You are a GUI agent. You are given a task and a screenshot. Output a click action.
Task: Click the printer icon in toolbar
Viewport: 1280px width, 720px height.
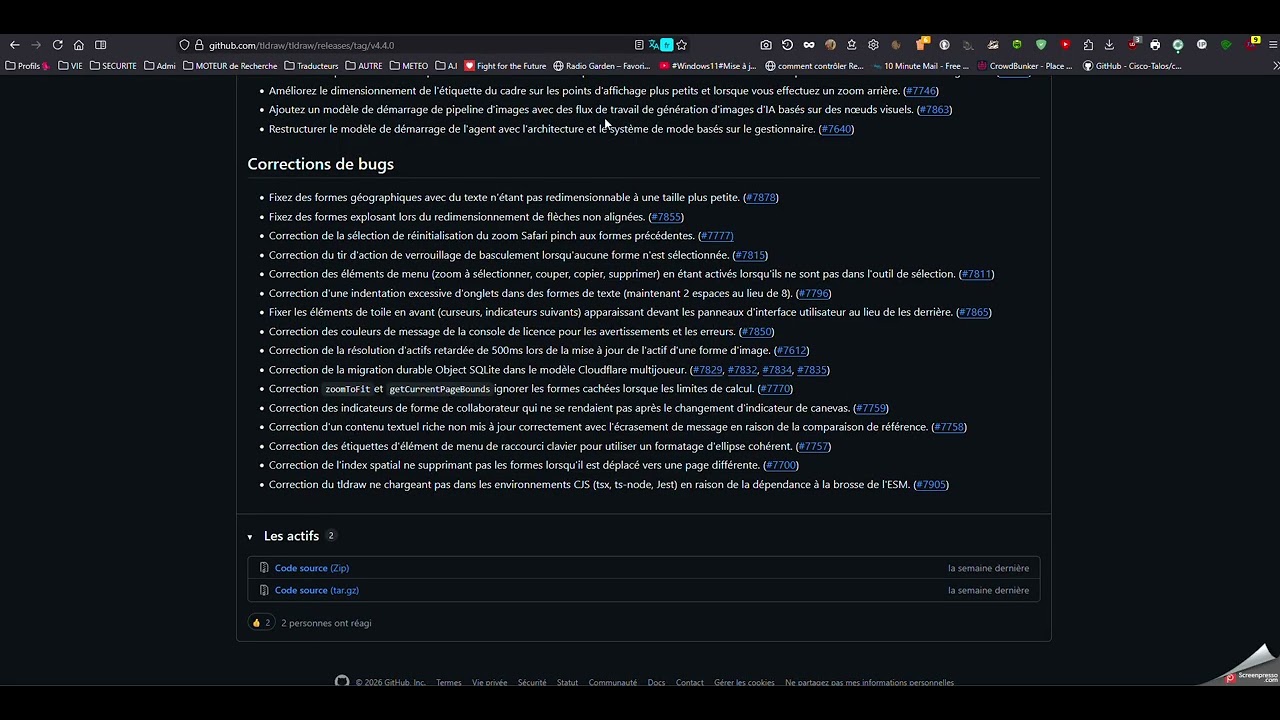click(x=1155, y=45)
